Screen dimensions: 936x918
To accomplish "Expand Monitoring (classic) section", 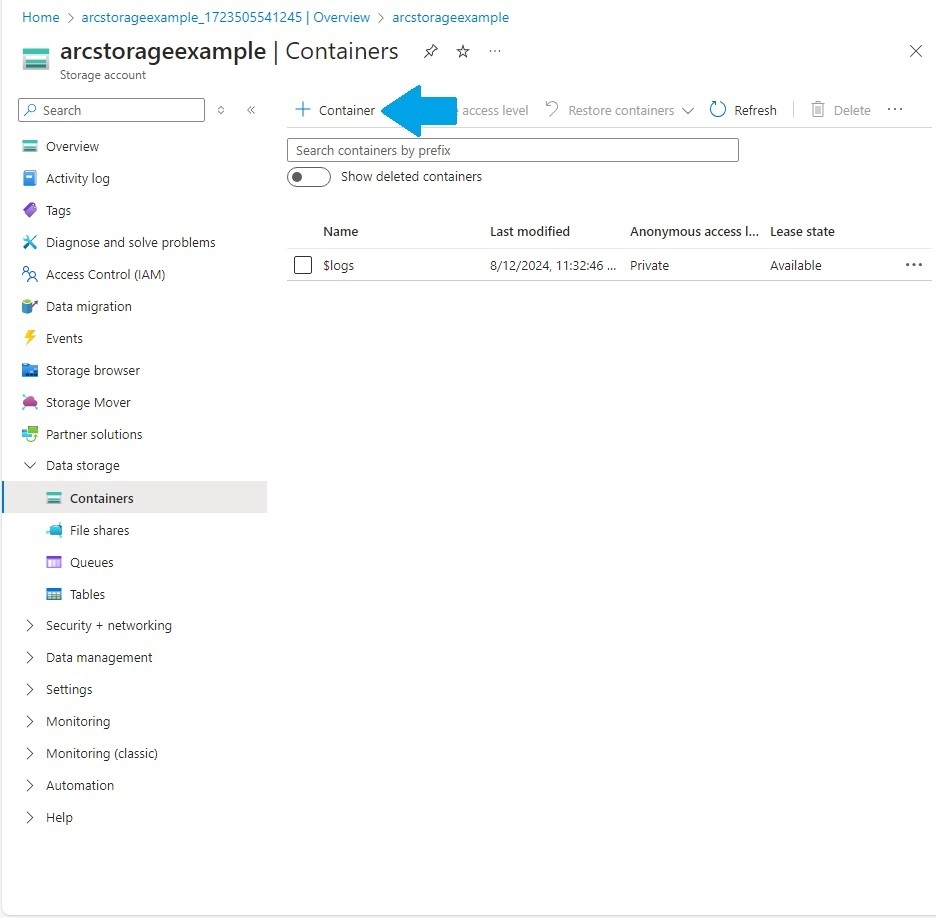I will click(x=30, y=753).
